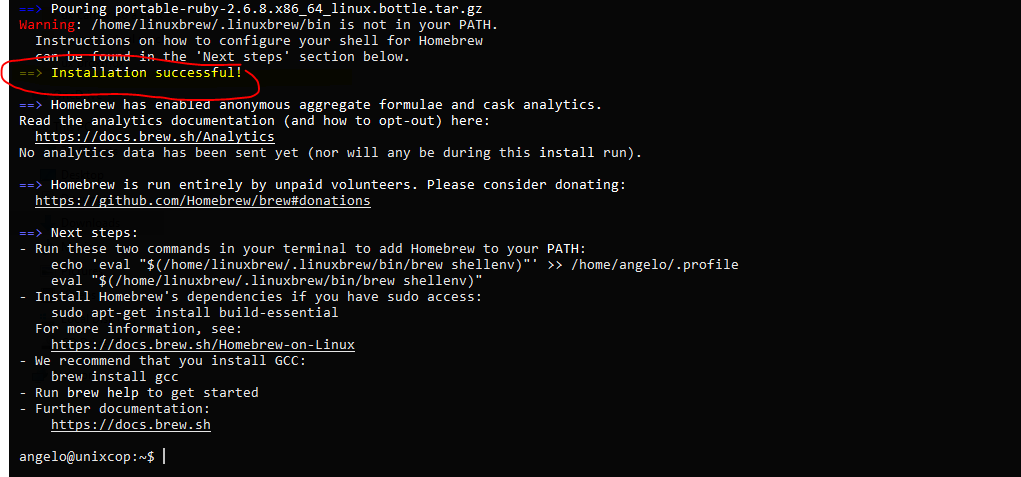This screenshot has height=477, width=1021.
Task: Open the Homebrew brew#donations GitHub link
Action: pyautogui.click(x=203, y=200)
